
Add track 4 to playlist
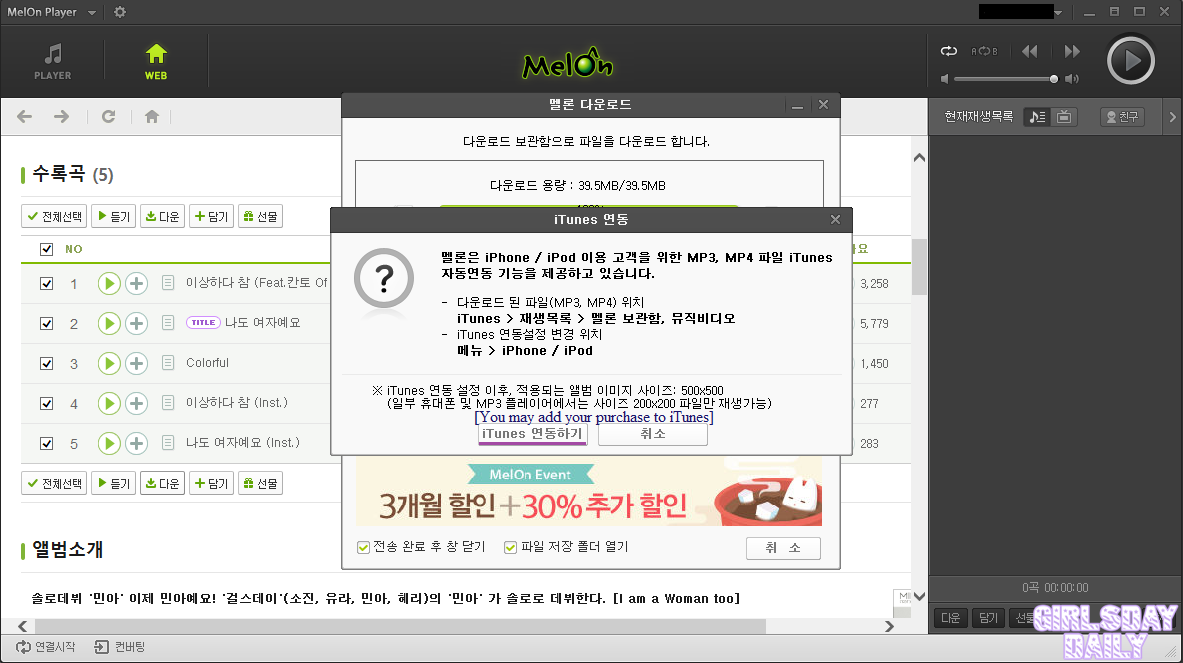[136, 404]
